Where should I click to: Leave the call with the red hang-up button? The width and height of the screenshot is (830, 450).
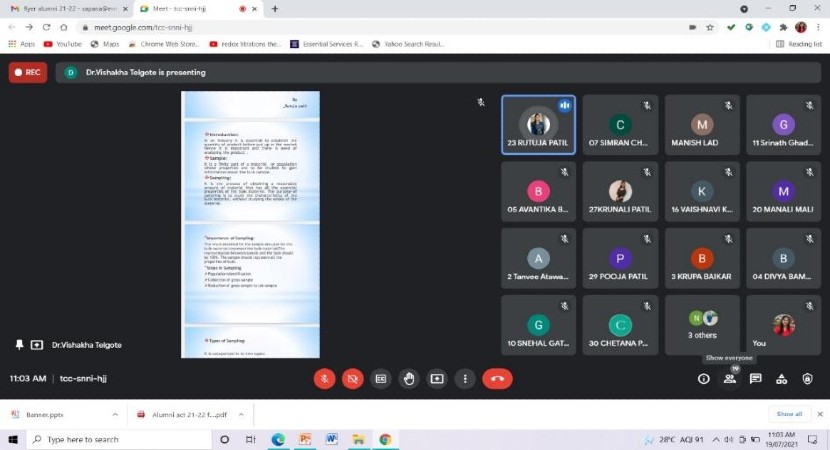click(x=497, y=379)
